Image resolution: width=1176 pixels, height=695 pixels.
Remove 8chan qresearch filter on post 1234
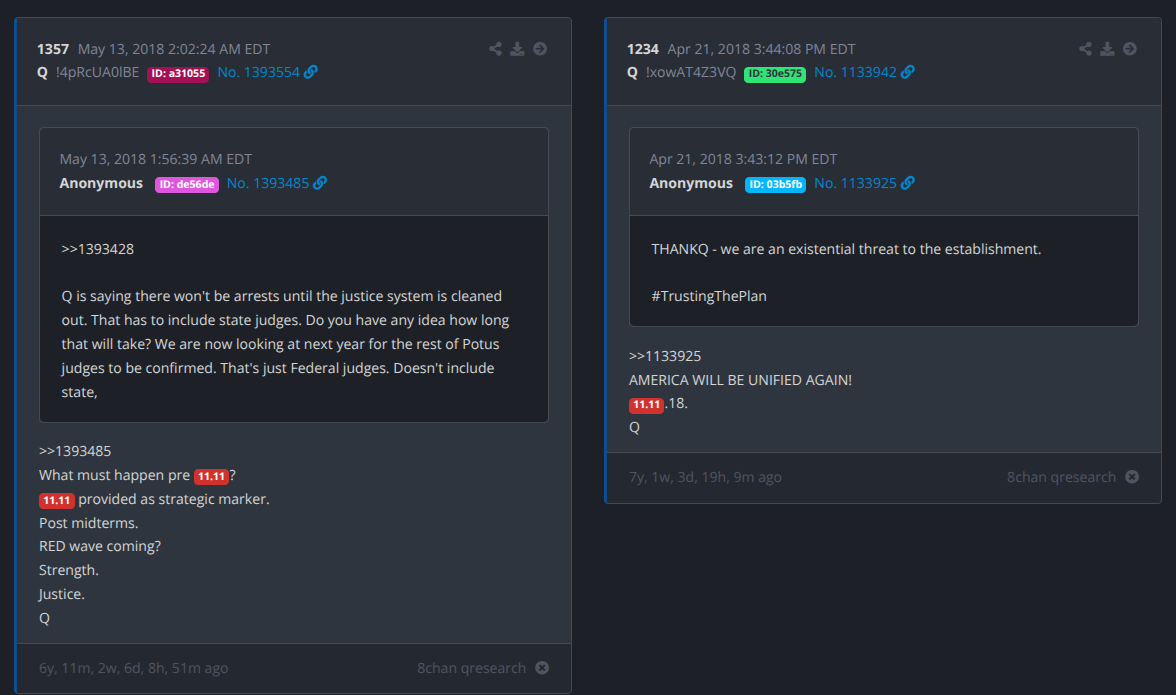(1132, 477)
